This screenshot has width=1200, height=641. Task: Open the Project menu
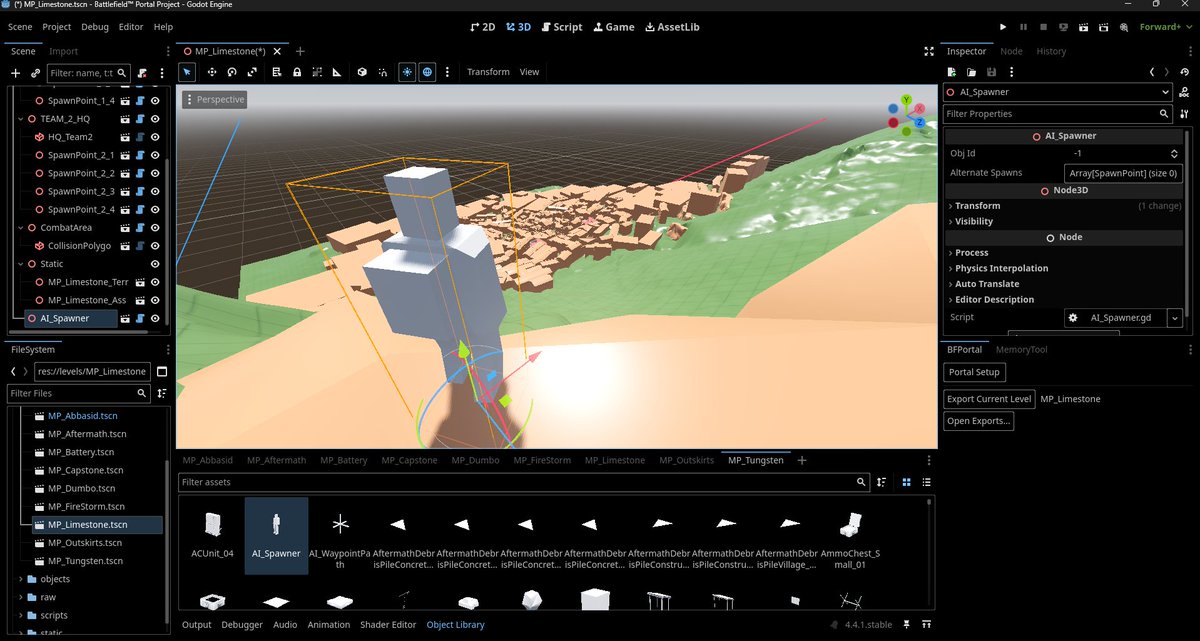[57, 27]
